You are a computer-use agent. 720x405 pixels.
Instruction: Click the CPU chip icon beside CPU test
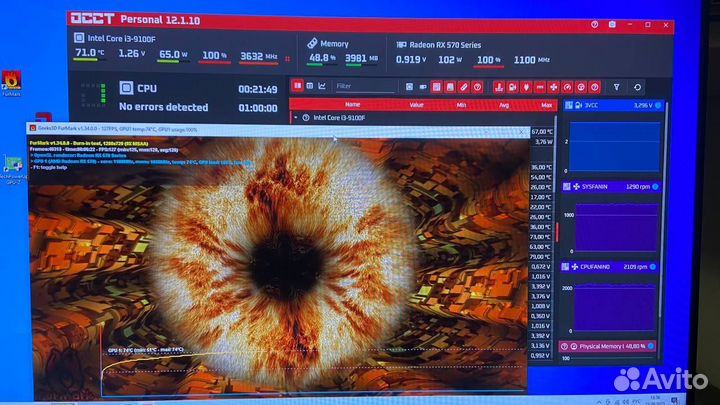tap(125, 89)
